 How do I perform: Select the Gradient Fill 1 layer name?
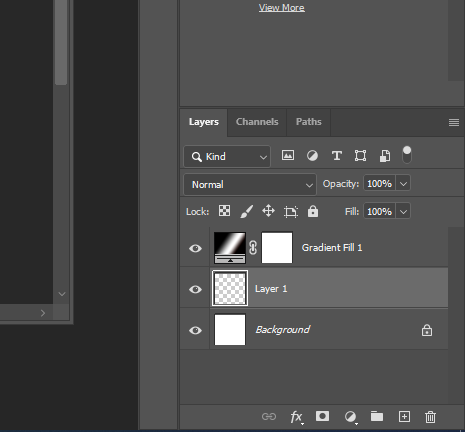332,248
